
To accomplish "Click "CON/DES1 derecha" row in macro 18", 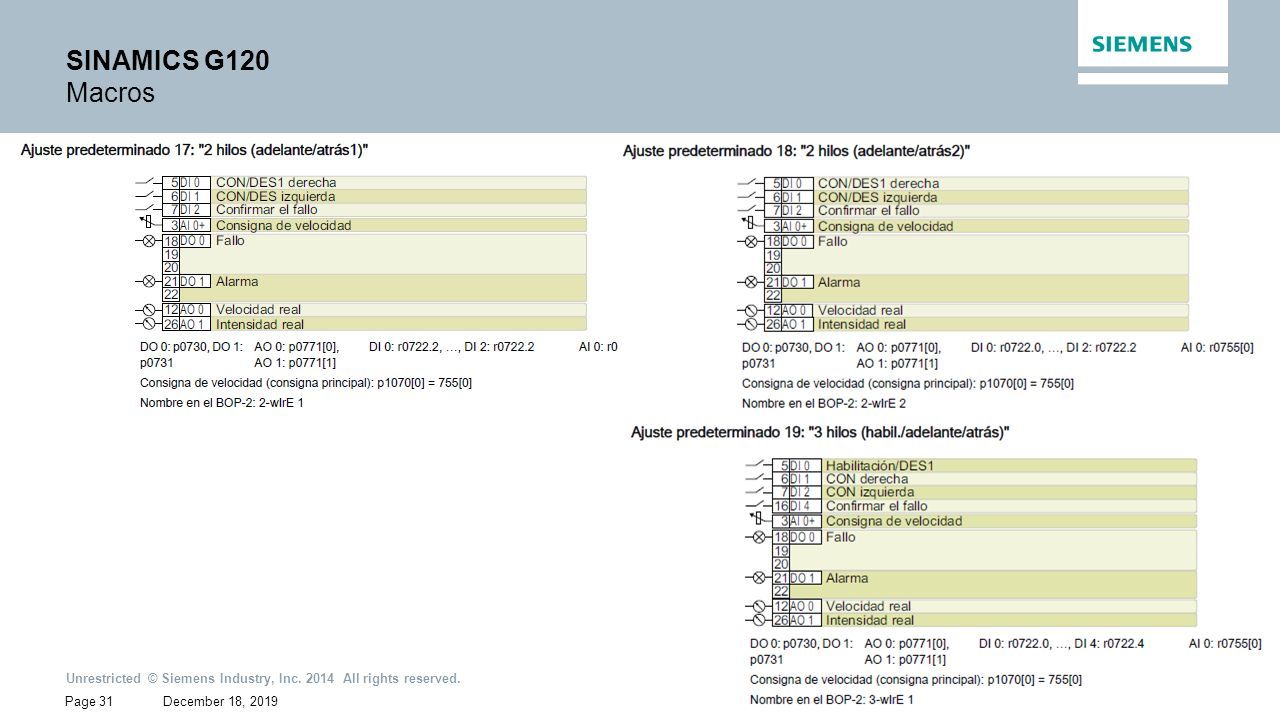I will 976,184.
